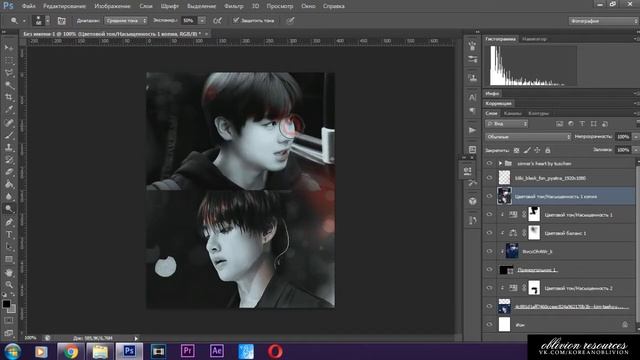Select the Brush tool
Screen dimensions: 640x360
tap(9, 135)
